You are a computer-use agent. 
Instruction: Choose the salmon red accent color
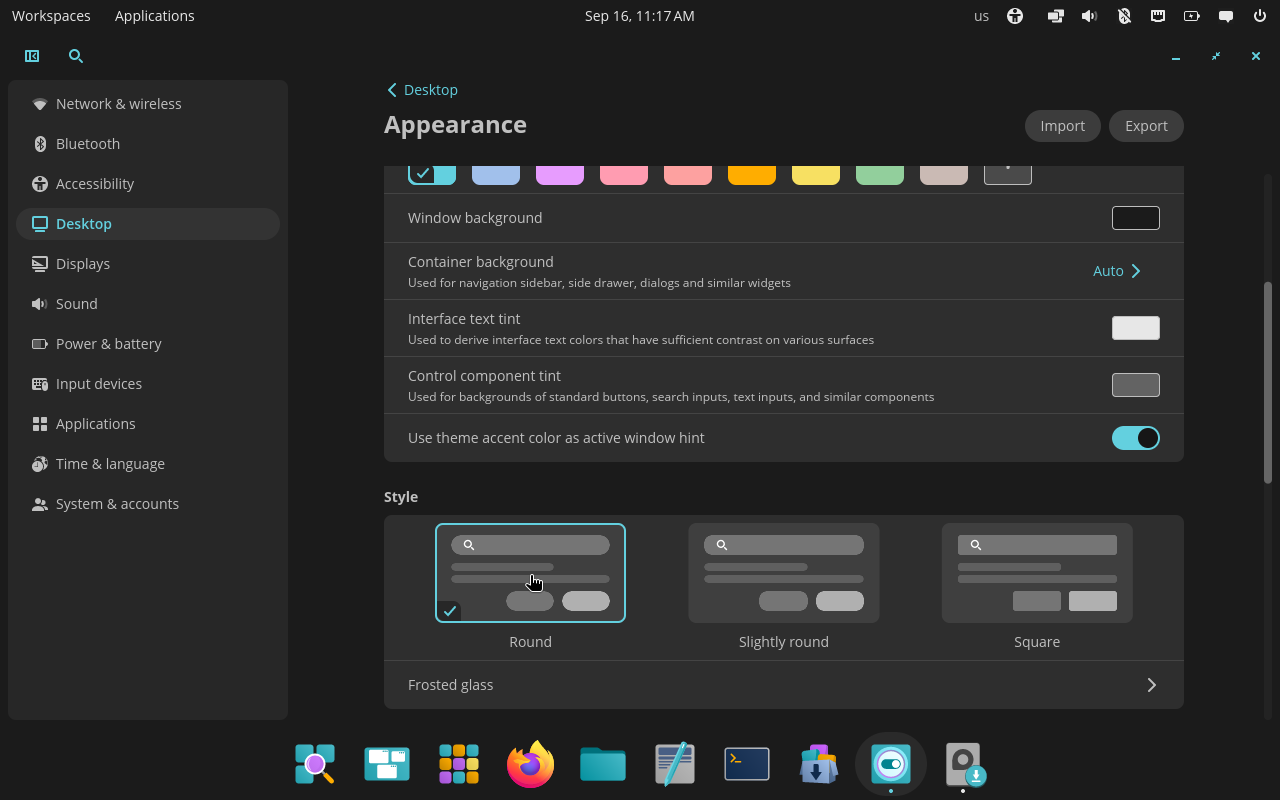click(688, 175)
